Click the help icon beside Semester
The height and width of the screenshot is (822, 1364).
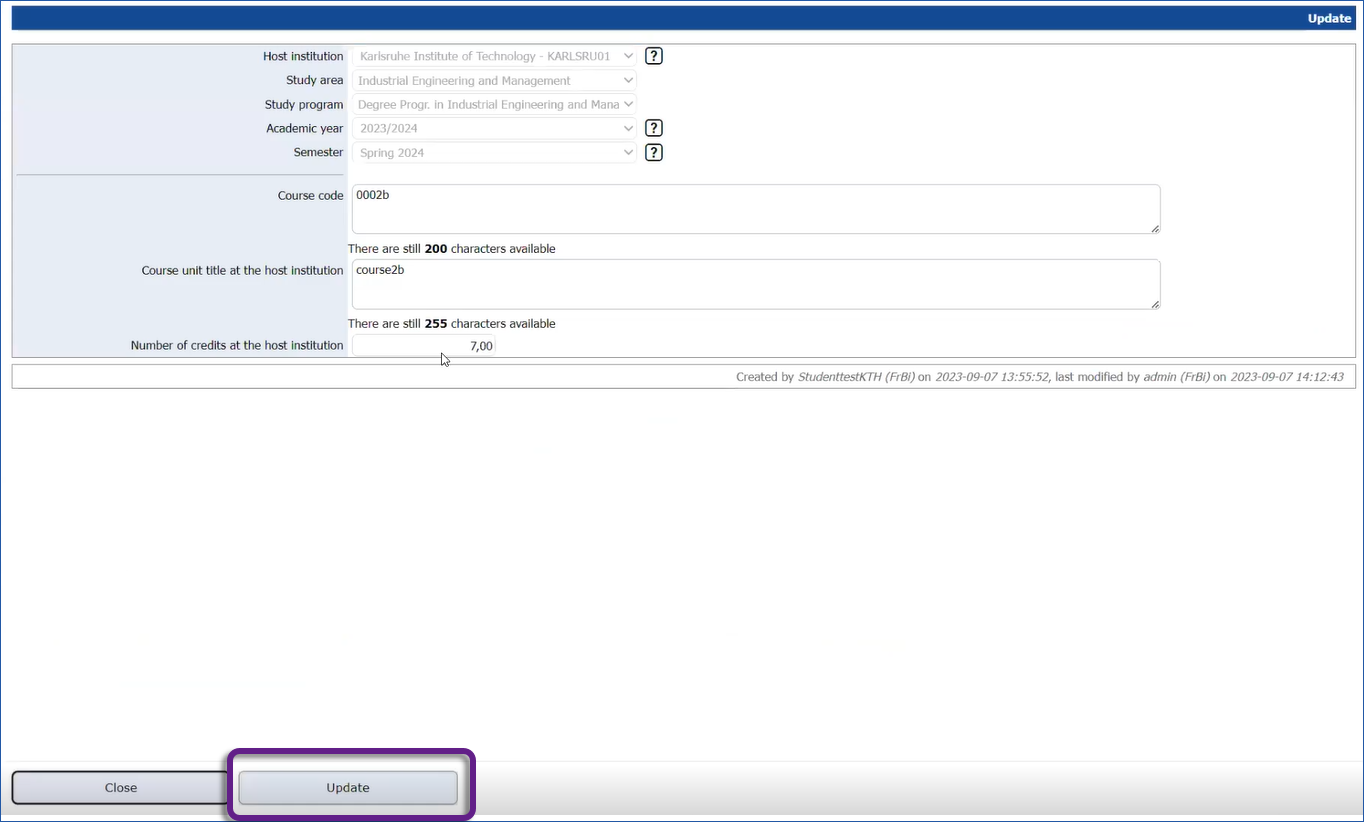point(654,152)
